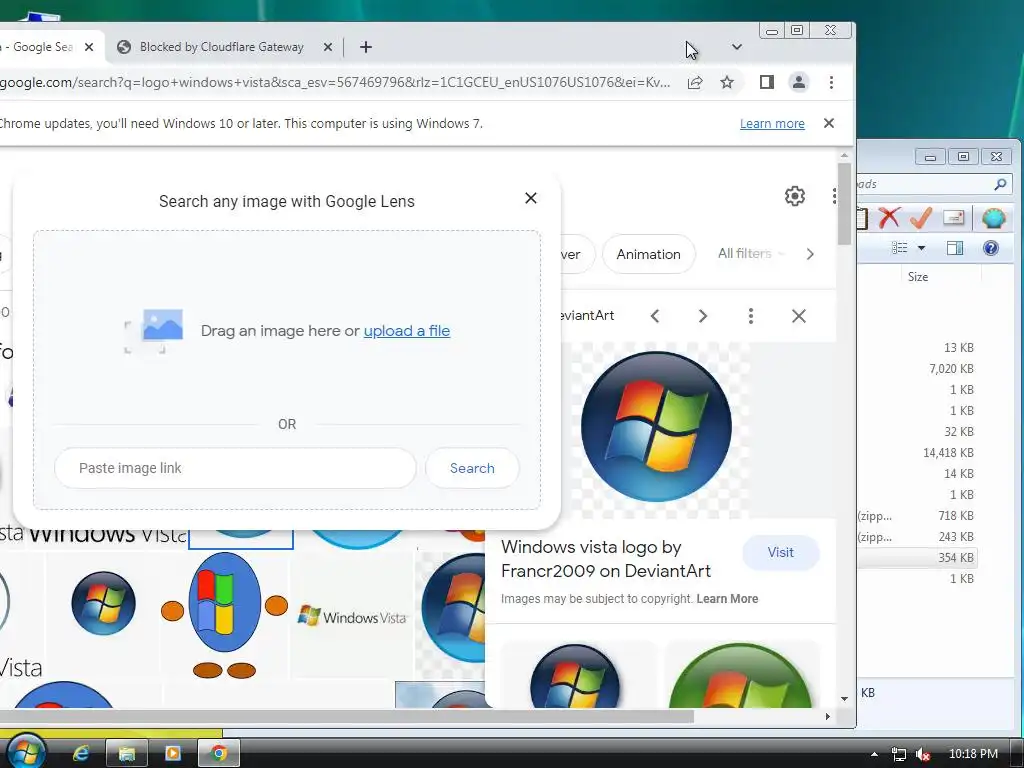Click scroll-right arrow on horizontal scrollbar
Screen dimensions: 1024x768
(x=828, y=716)
